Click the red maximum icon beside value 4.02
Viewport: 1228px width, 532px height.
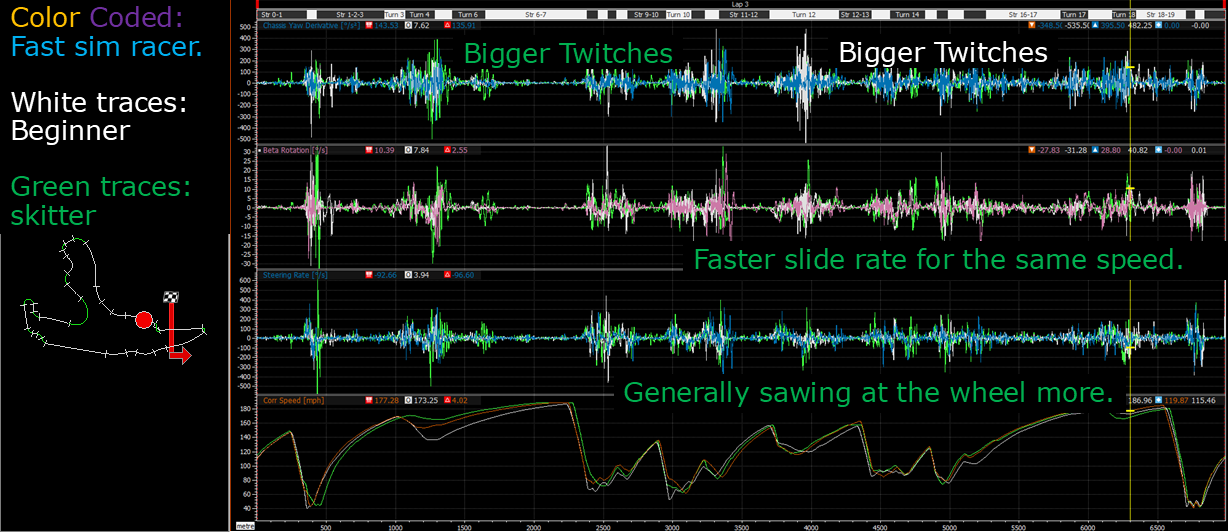pos(448,400)
